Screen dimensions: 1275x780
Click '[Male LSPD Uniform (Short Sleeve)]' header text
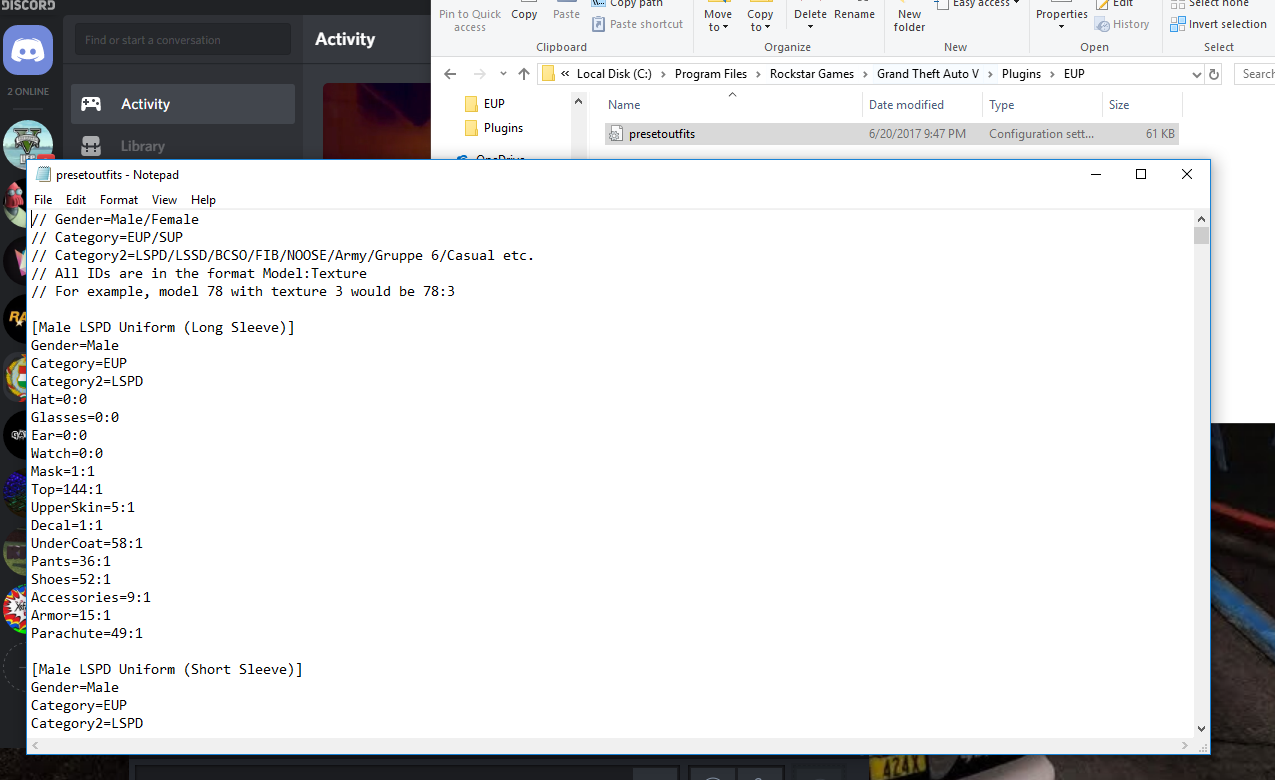point(167,670)
